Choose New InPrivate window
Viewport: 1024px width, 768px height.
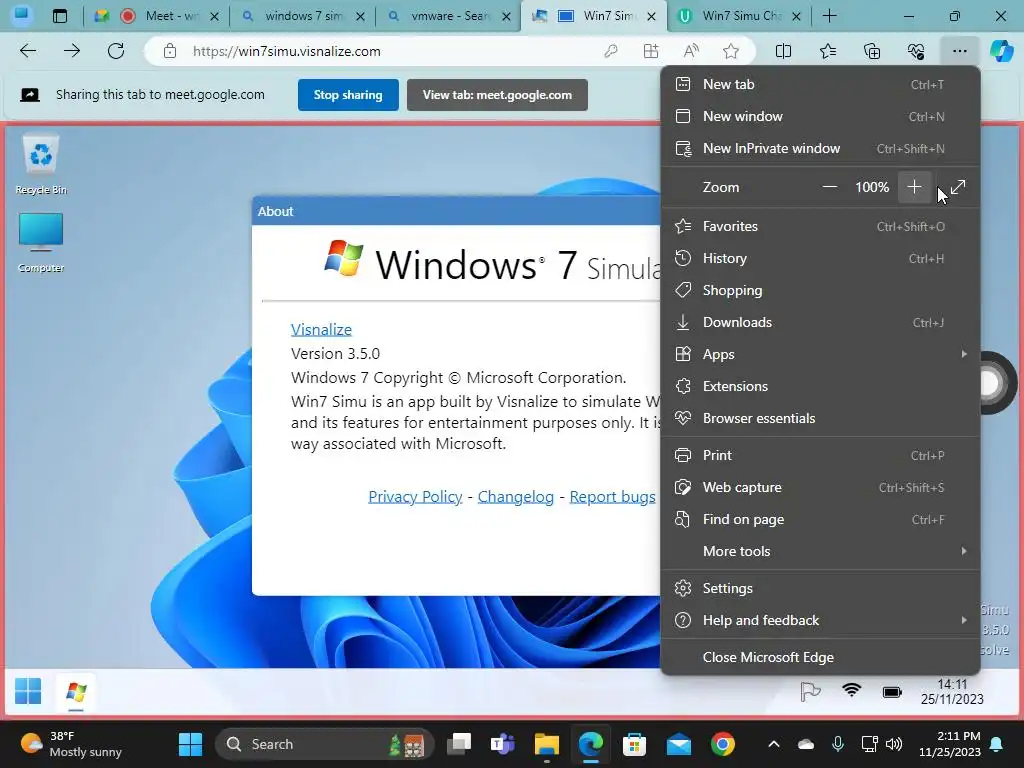click(x=821, y=148)
